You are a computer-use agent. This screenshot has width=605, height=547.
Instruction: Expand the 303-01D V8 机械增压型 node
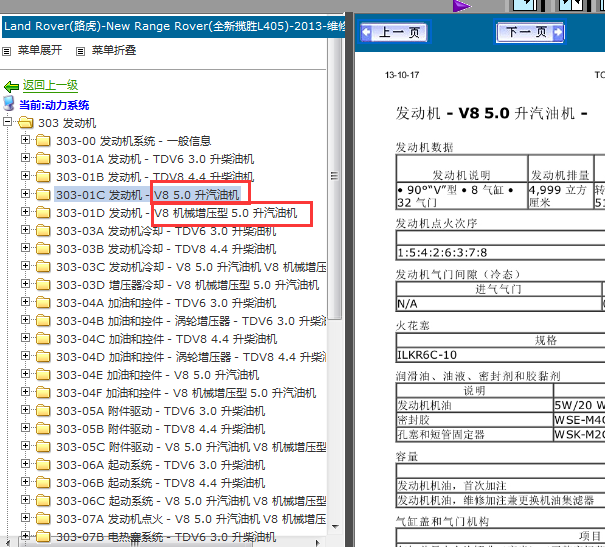[x=25, y=211]
